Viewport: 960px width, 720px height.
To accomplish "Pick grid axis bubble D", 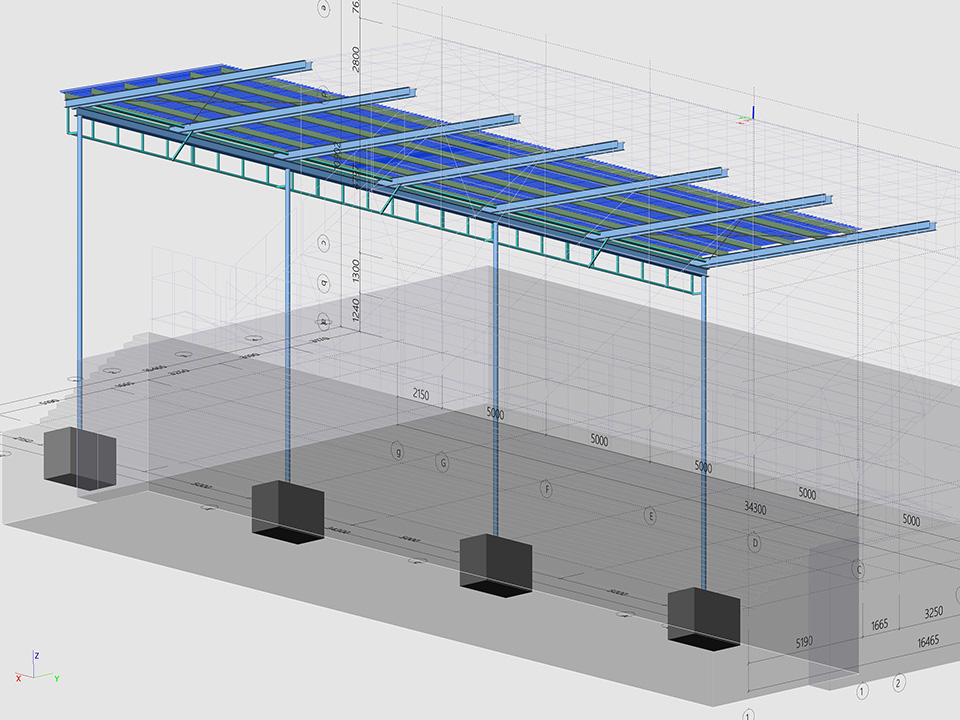I will coord(756,543).
